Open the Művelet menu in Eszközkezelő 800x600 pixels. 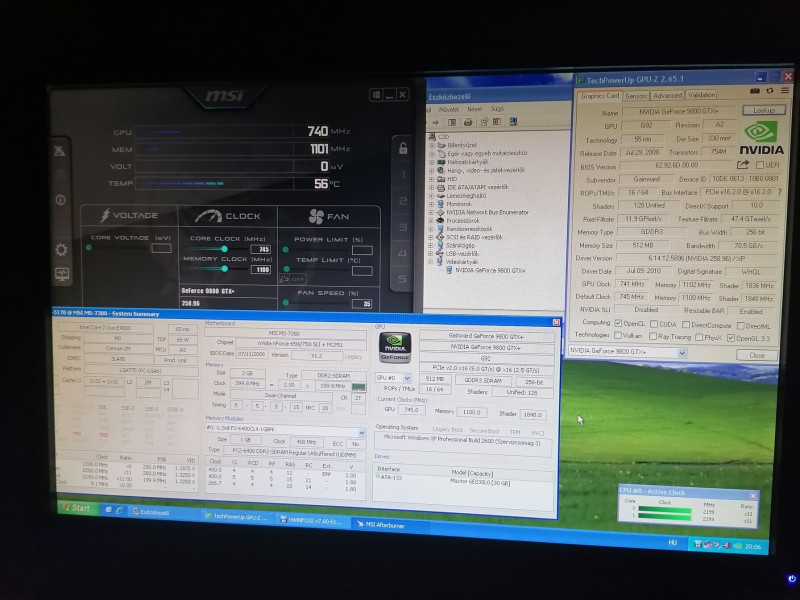pyautogui.click(x=449, y=109)
